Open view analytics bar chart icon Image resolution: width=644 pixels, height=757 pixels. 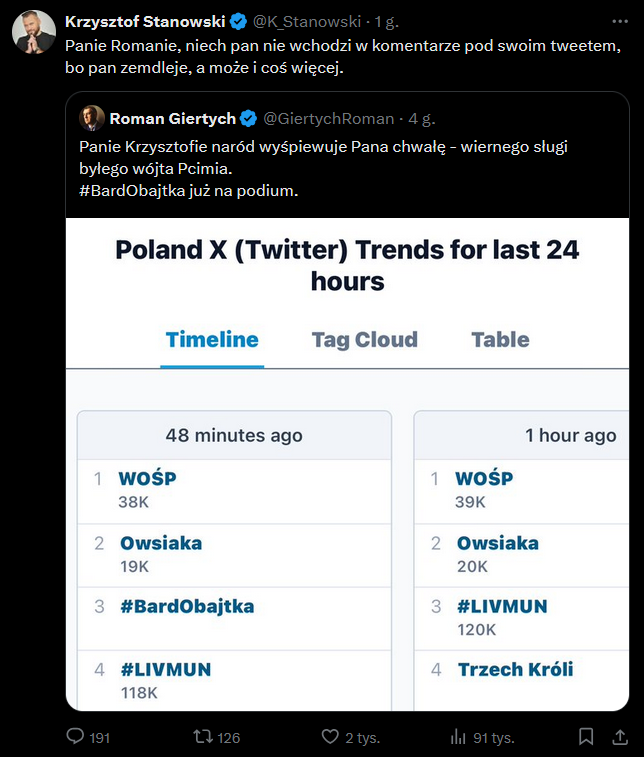click(459, 737)
